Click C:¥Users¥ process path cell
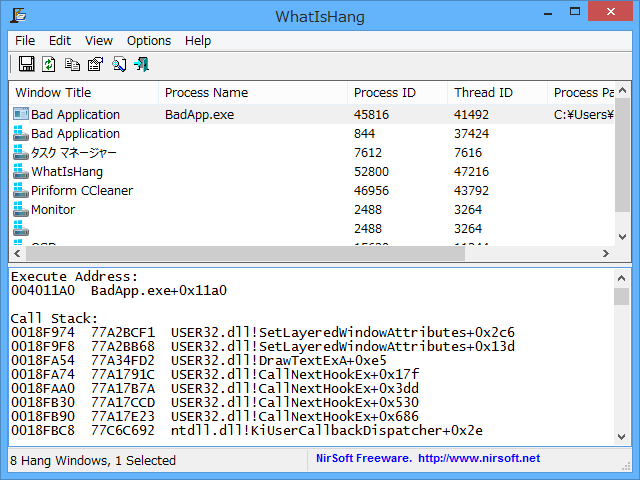This screenshot has height=480, width=640. click(584, 114)
